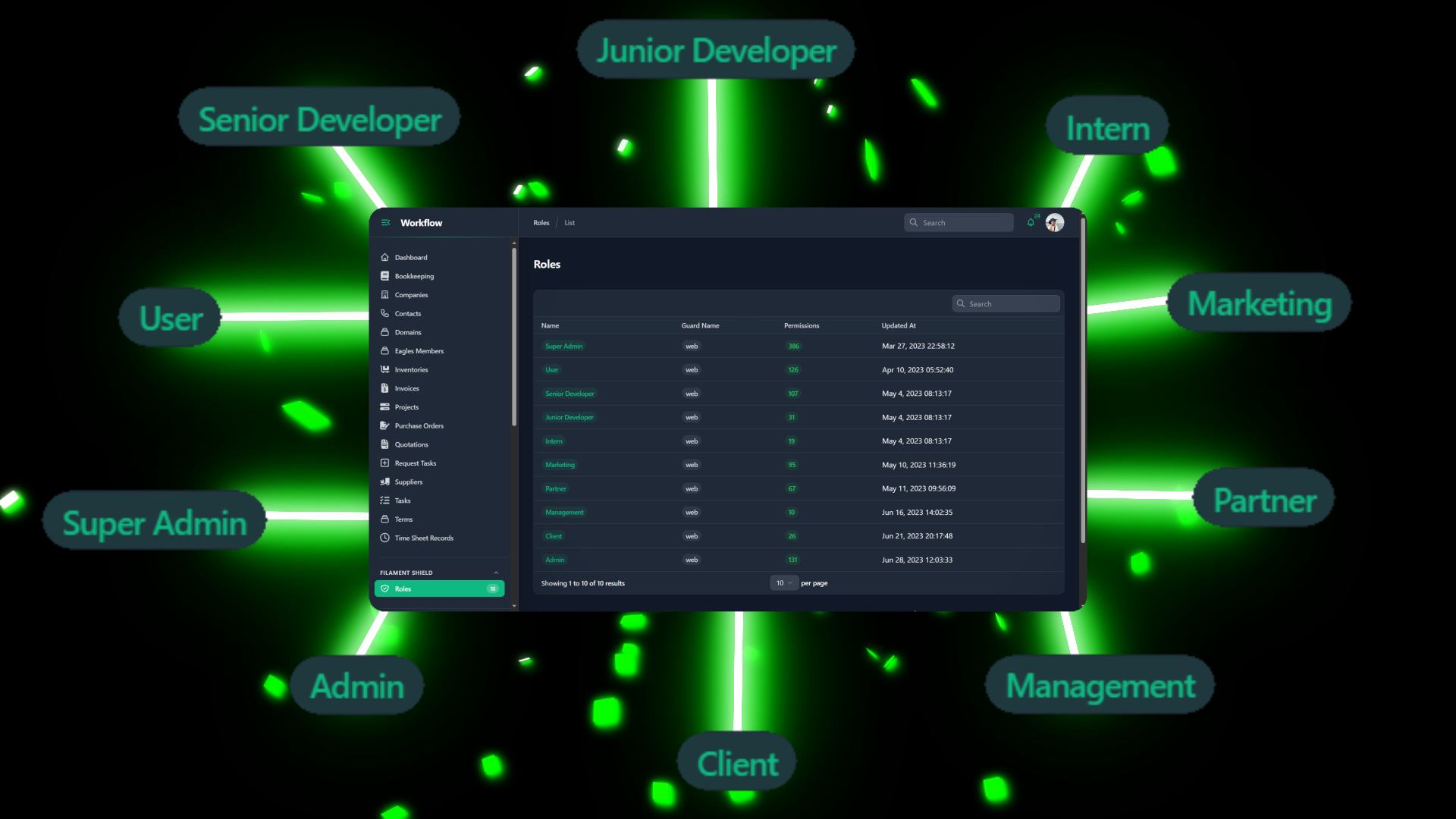Click the Quotations document icon
The width and height of the screenshot is (1456, 819).
point(384,444)
